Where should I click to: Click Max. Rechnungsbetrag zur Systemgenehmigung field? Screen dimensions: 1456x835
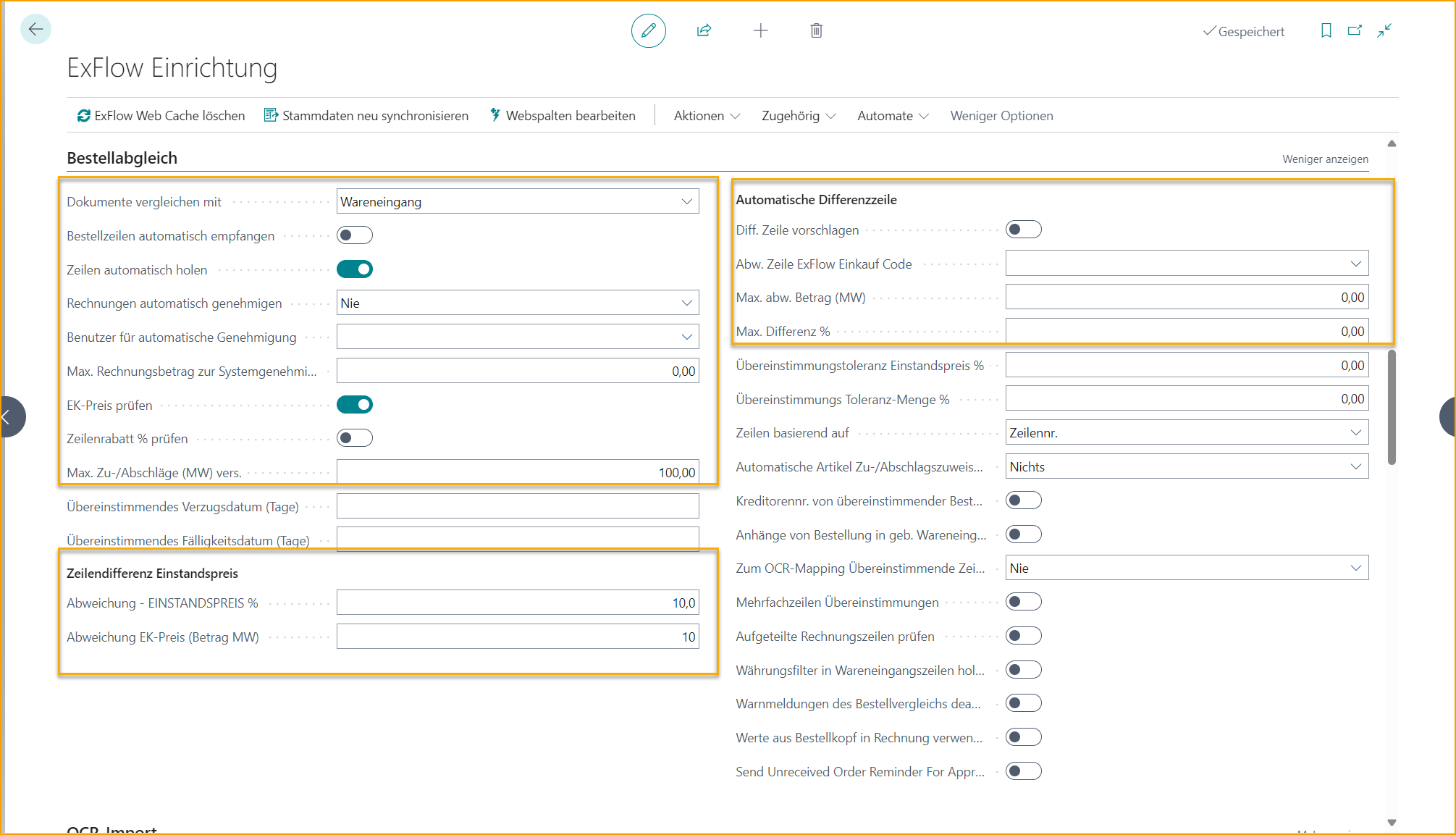pos(518,371)
